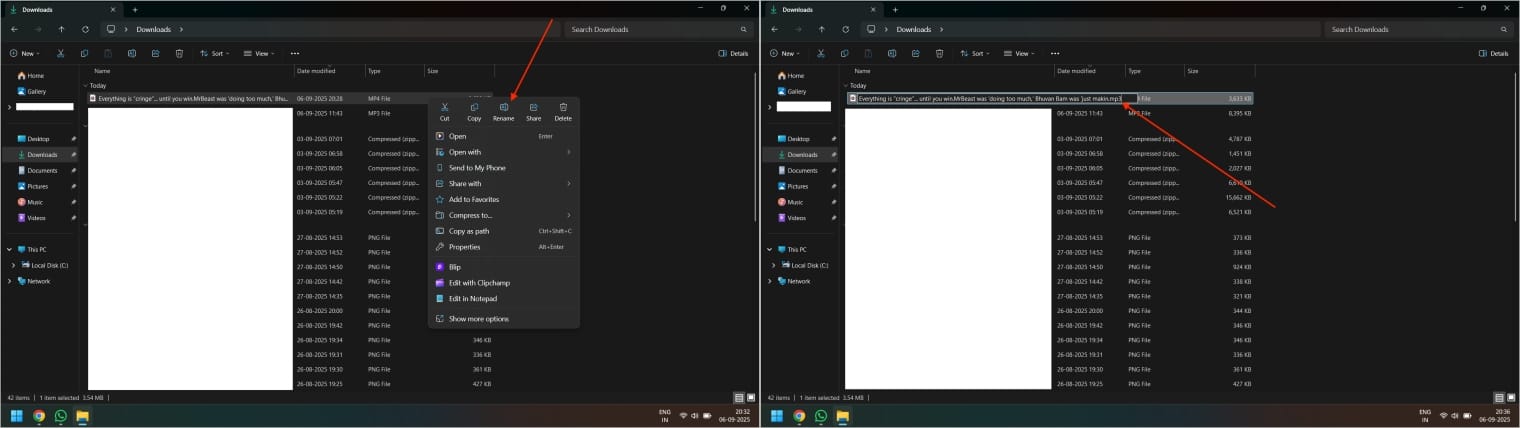
Task: Open the Sort dropdown in the right window
Action: (974, 53)
